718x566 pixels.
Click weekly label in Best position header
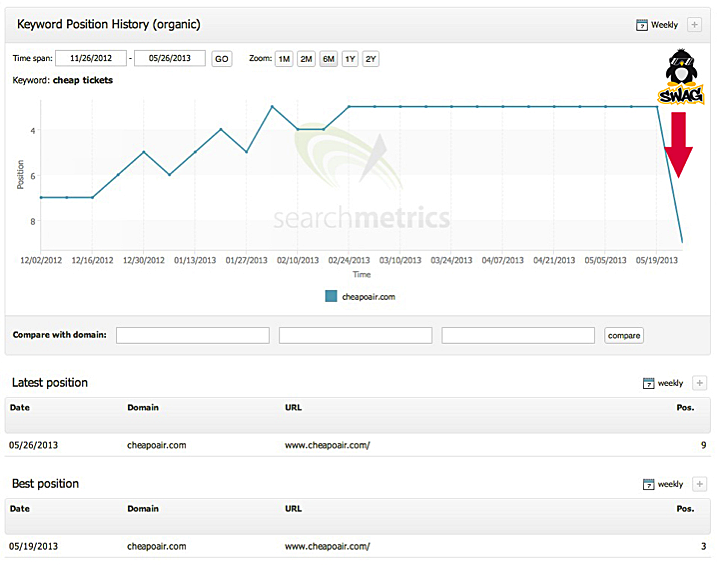coord(670,484)
